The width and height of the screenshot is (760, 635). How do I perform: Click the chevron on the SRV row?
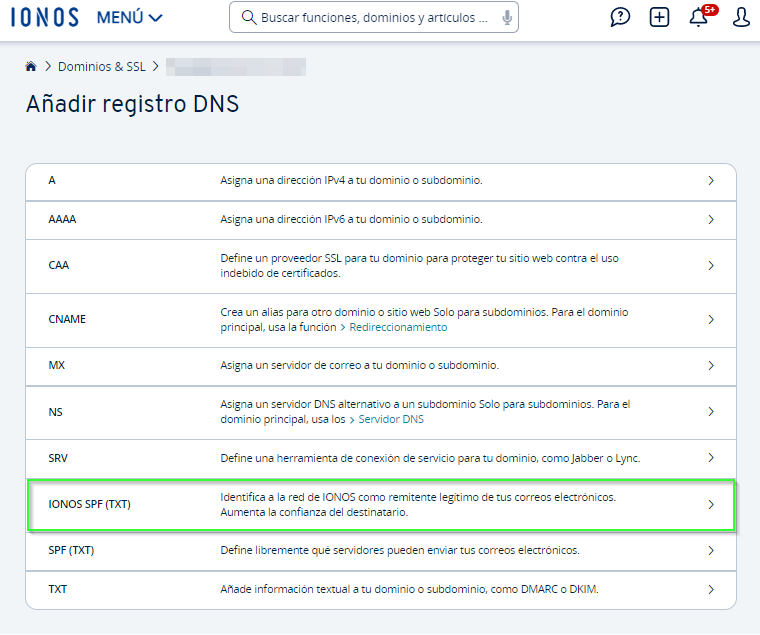coord(711,458)
